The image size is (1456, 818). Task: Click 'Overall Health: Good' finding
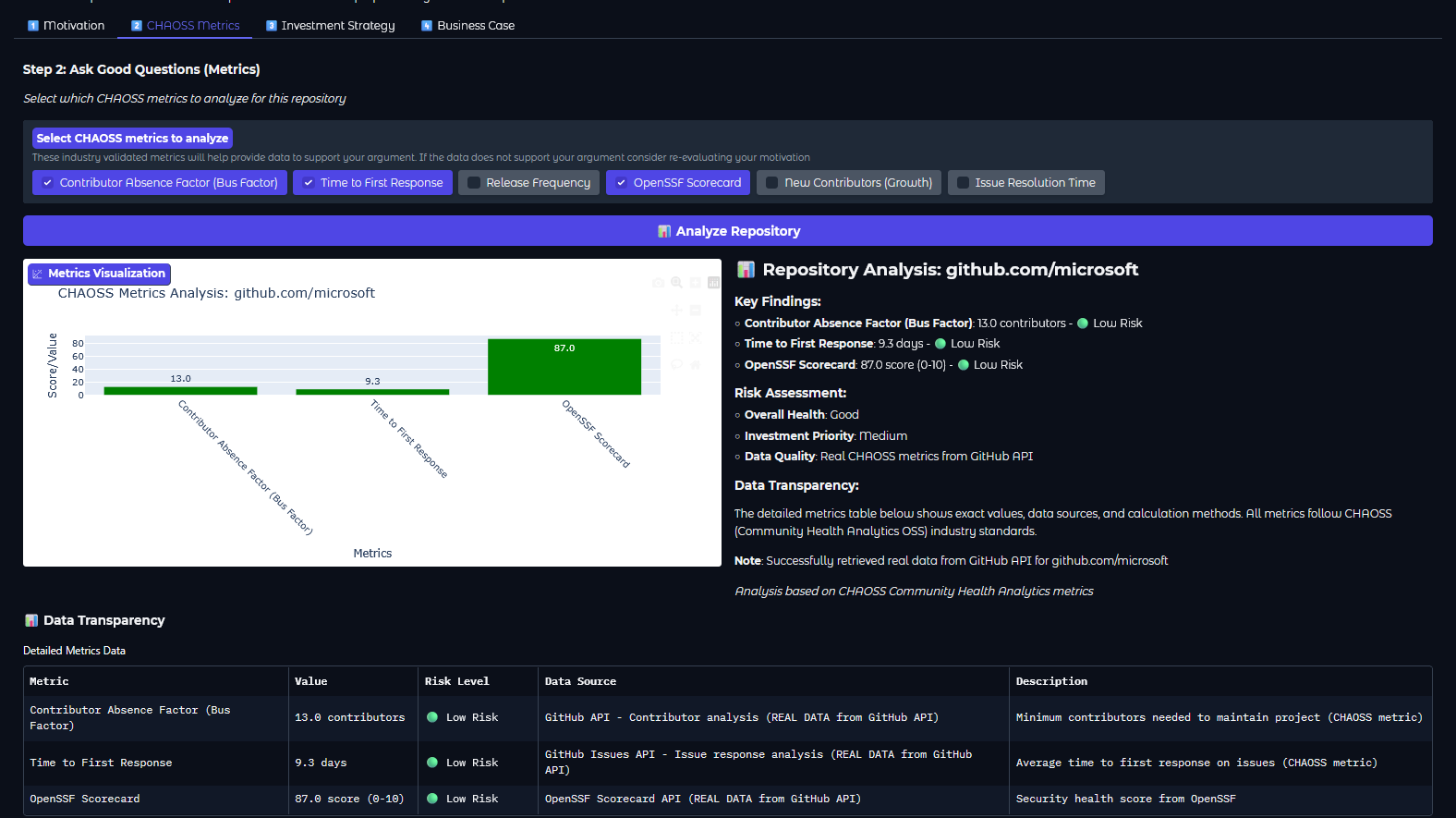point(801,415)
